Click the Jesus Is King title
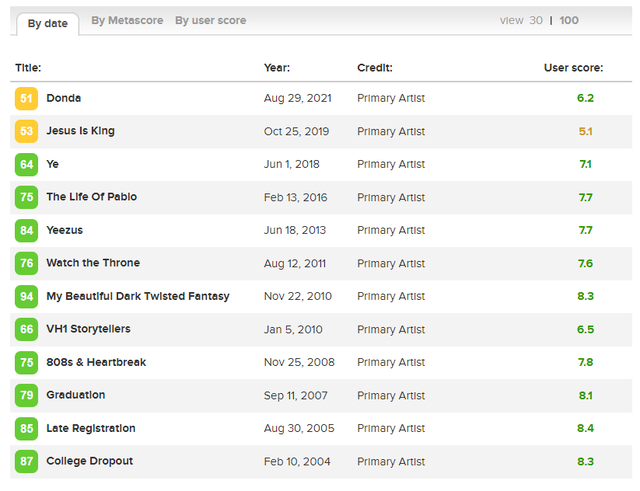 tap(80, 131)
